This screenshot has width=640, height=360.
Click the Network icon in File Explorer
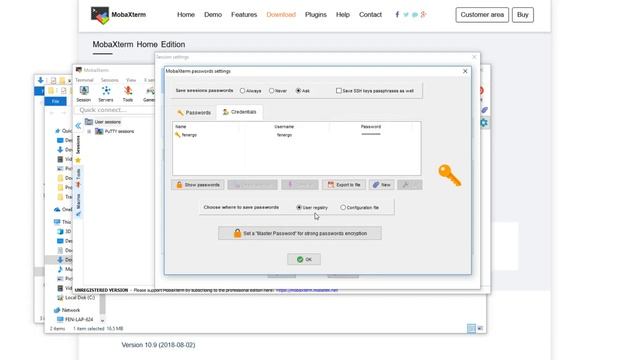(57, 310)
